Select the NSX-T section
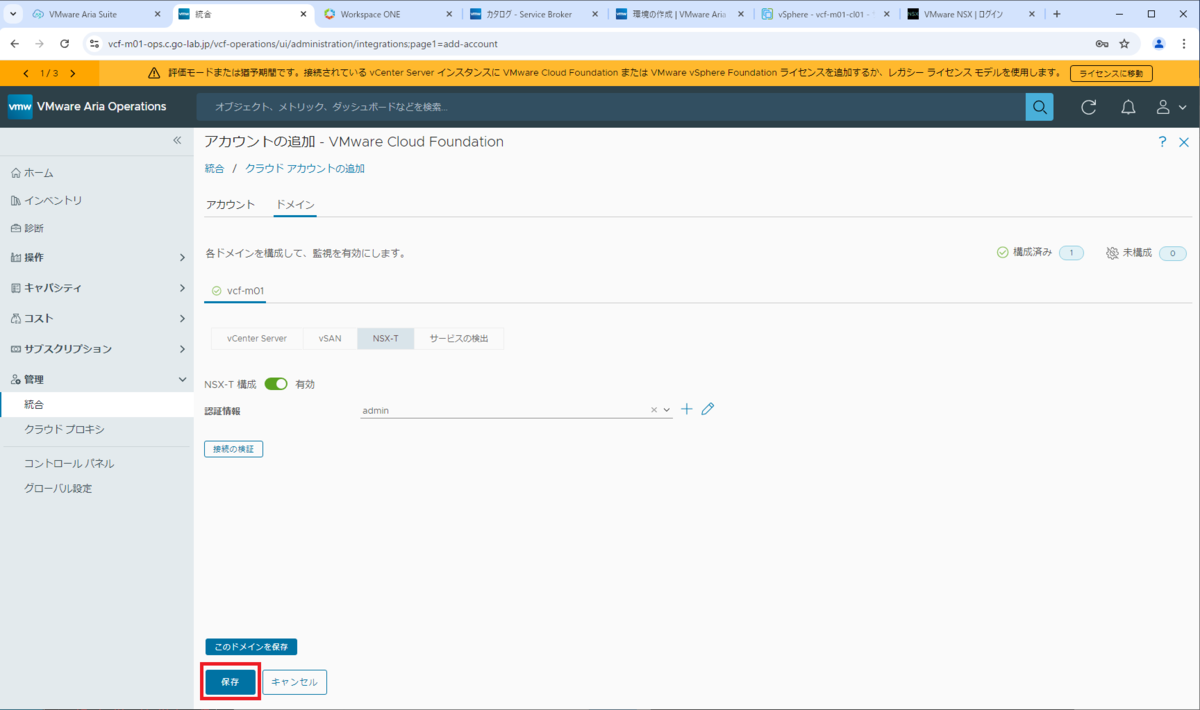 click(x=386, y=339)
